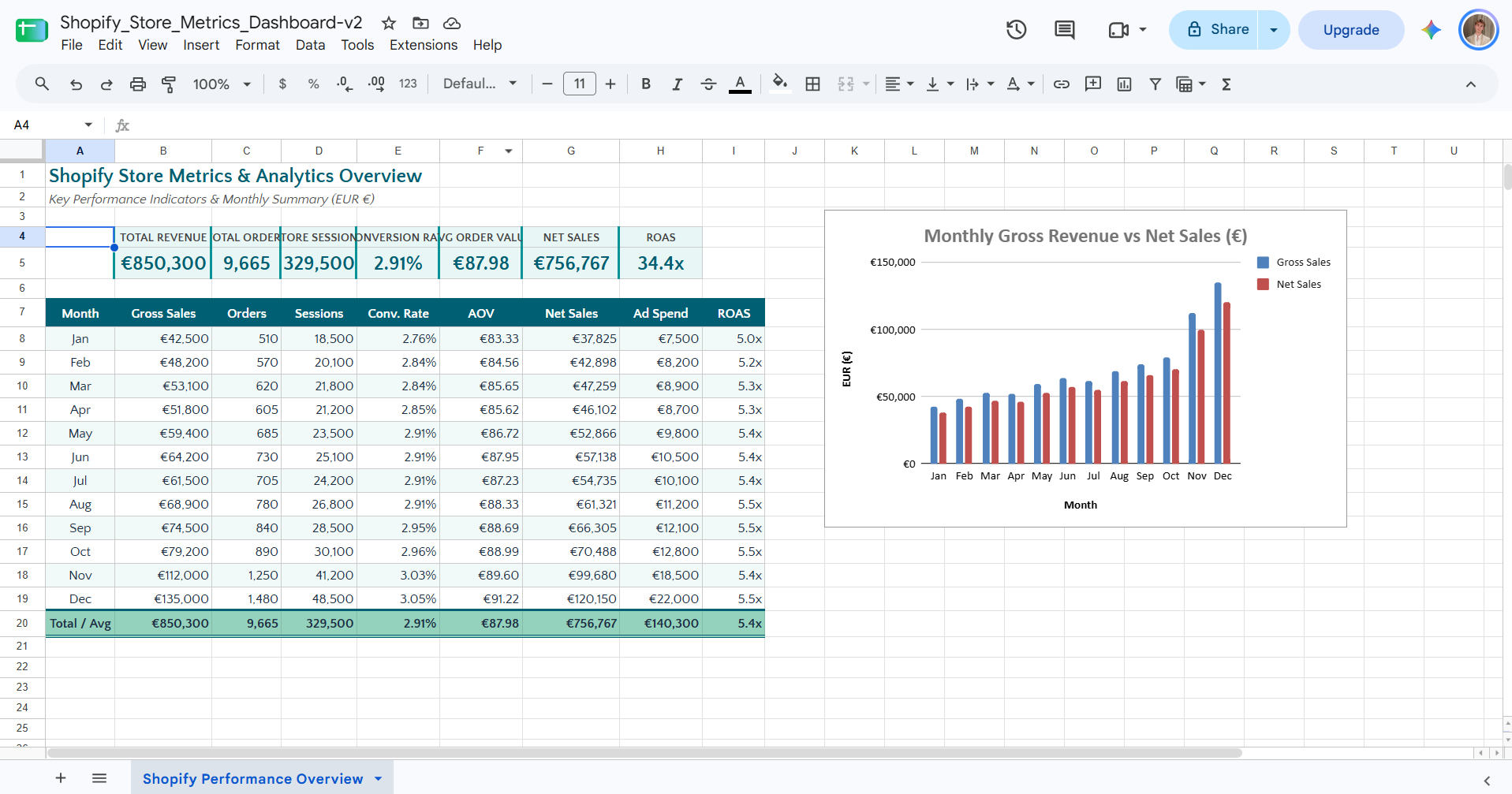
Task: Click the Upgrade button
Action: 1351,30
